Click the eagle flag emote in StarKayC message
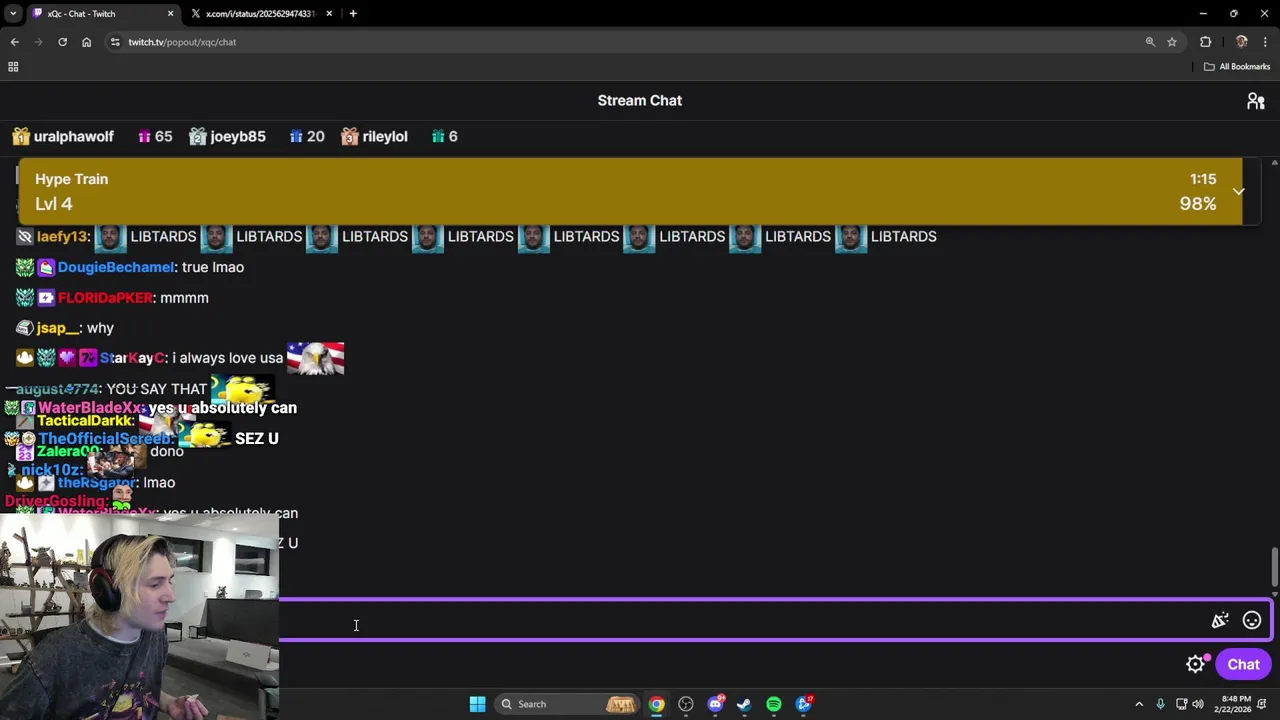The image size is (1280, 720). click(315, 358)
